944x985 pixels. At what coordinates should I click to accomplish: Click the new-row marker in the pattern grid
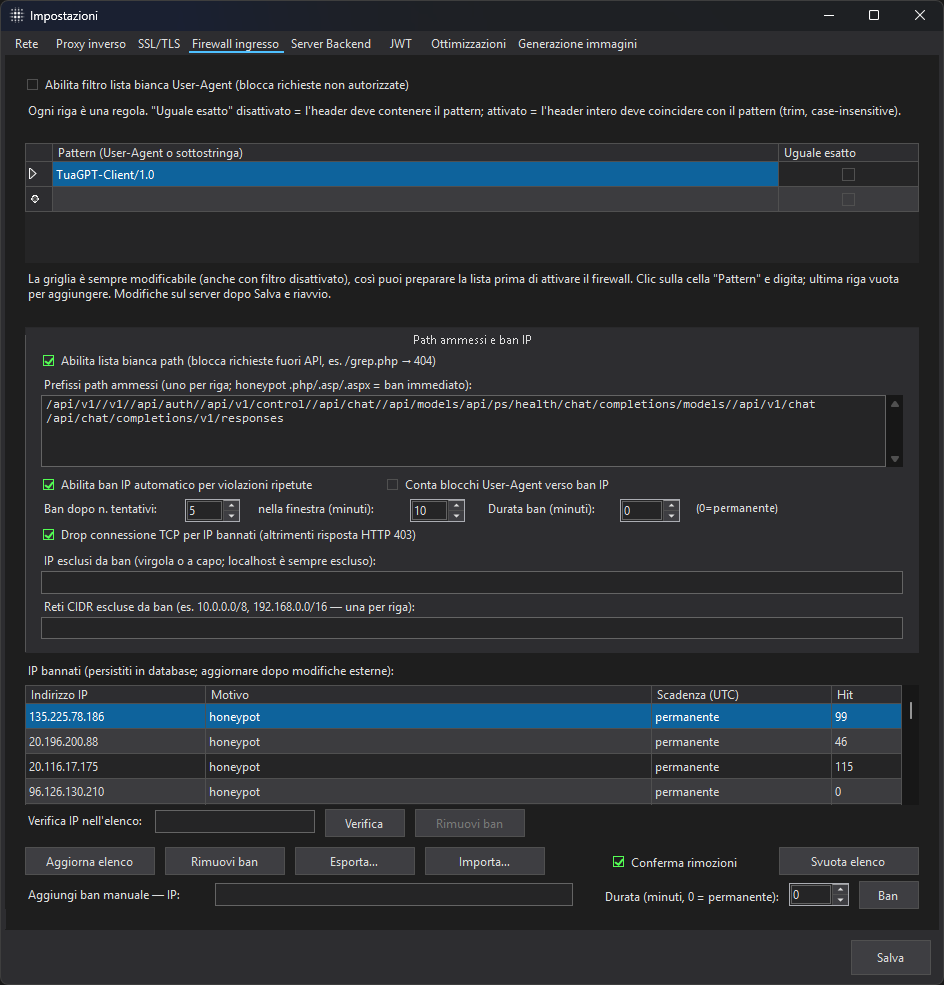point(35,199)
